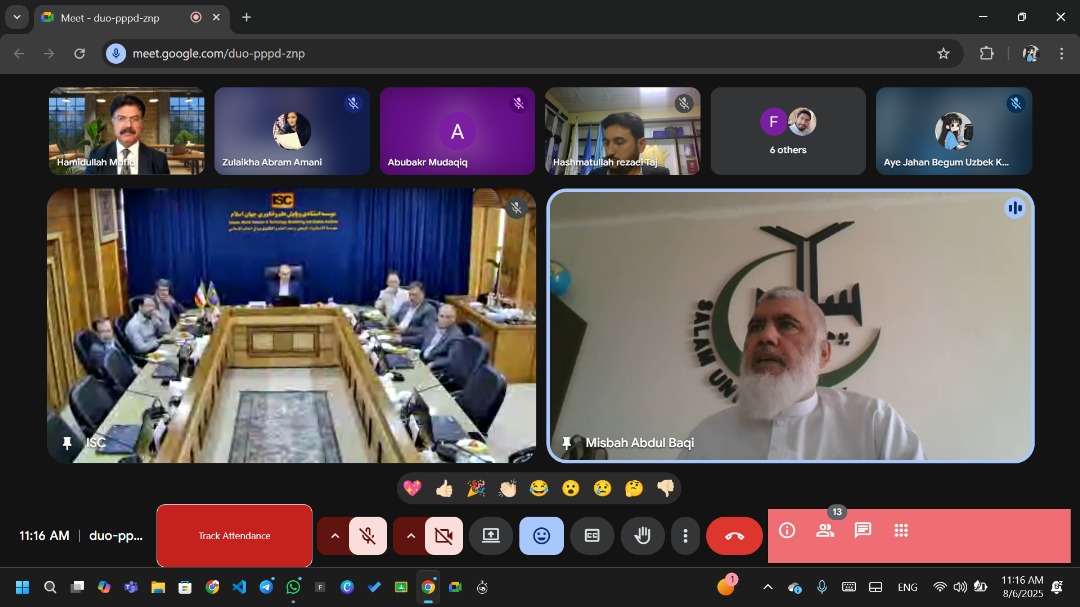Open the activities grid icon
The image size is (1080, 607).
901,531
